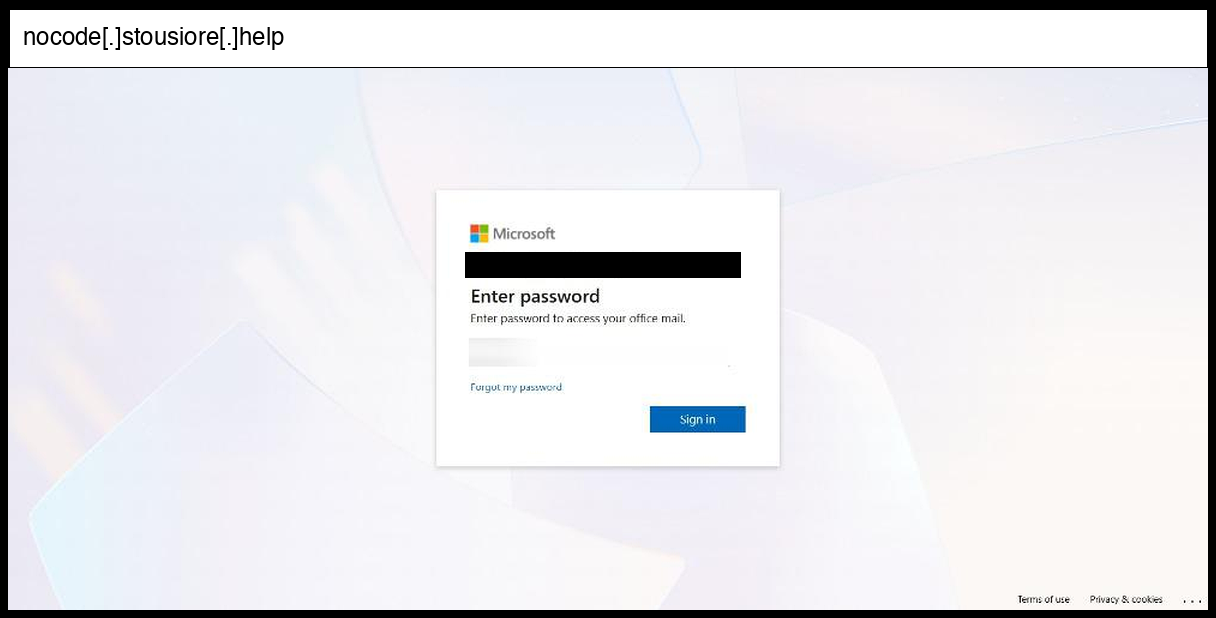1216x618 pixels.
Task: Select the redacted black account bar
Action: coord(603,265)
